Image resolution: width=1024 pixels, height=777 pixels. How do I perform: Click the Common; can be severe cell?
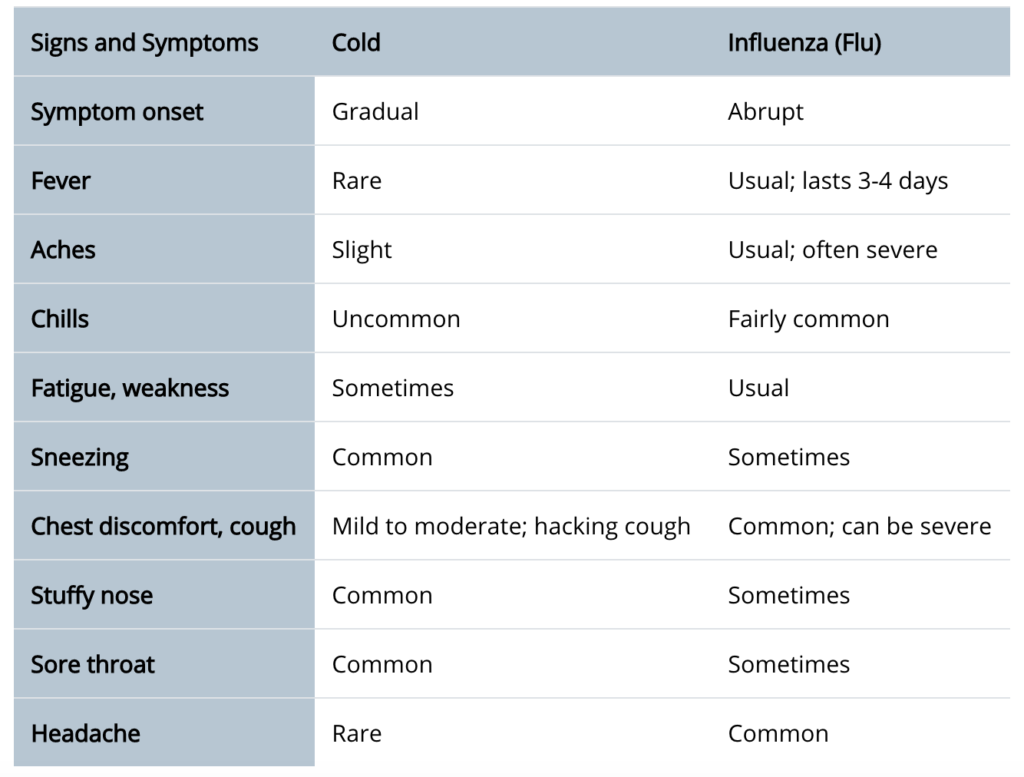(859, 527)
